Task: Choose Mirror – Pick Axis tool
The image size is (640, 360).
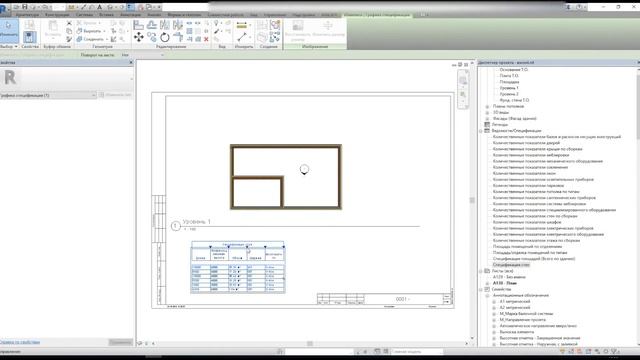Action: [165, 25]
